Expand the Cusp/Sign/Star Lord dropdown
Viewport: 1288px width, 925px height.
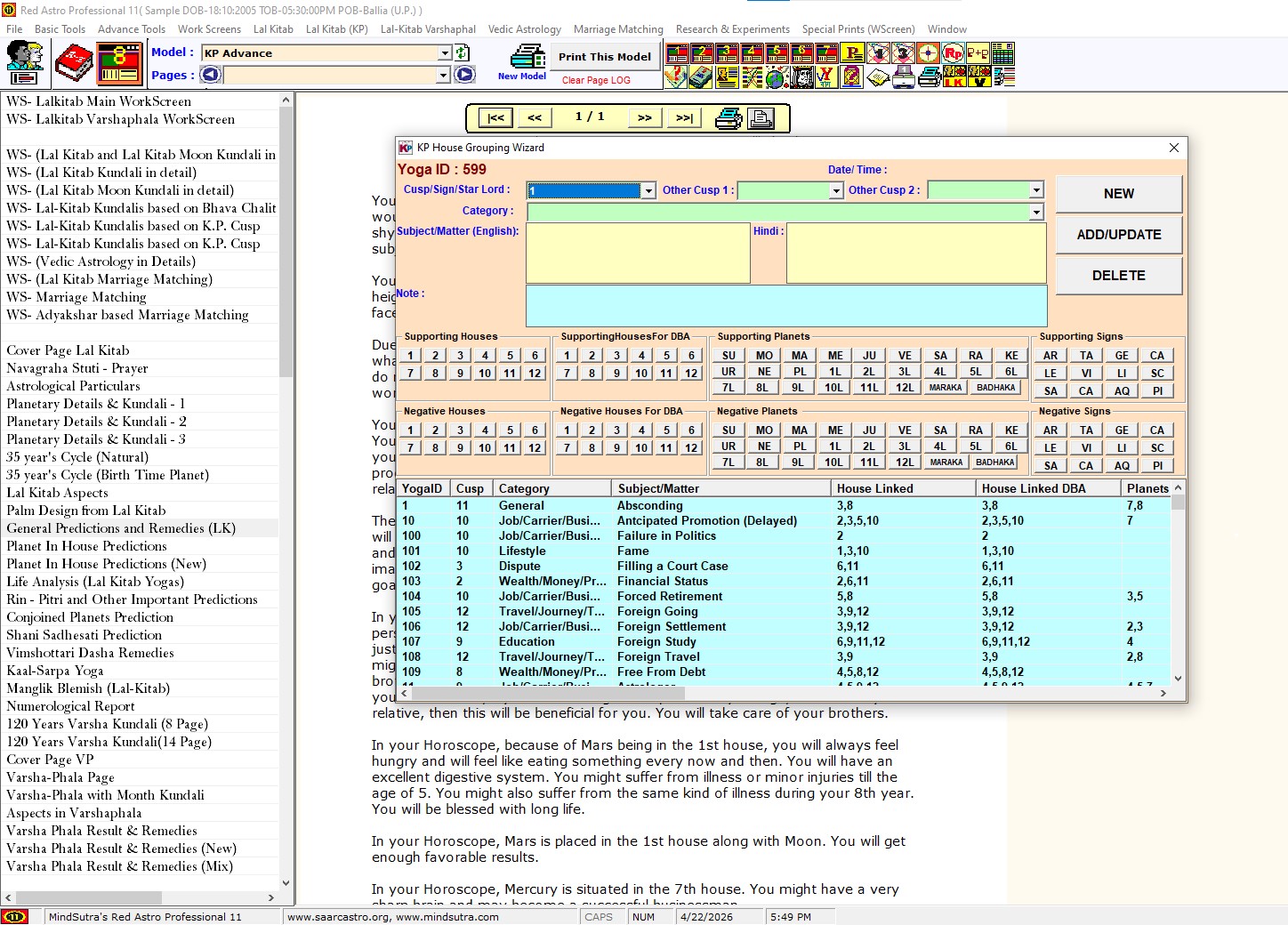648,191
